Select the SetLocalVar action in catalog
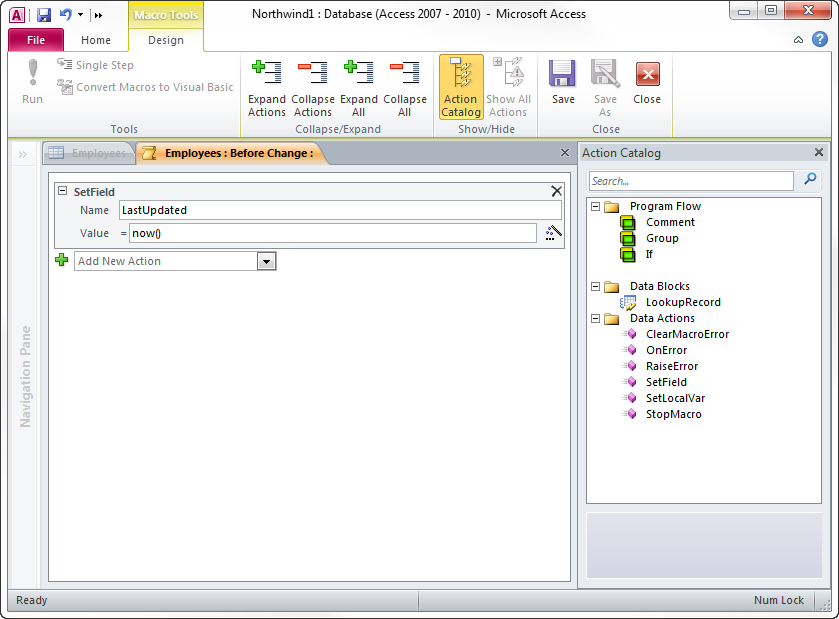The height and width of the screenshot is (619, 839). 675,399
